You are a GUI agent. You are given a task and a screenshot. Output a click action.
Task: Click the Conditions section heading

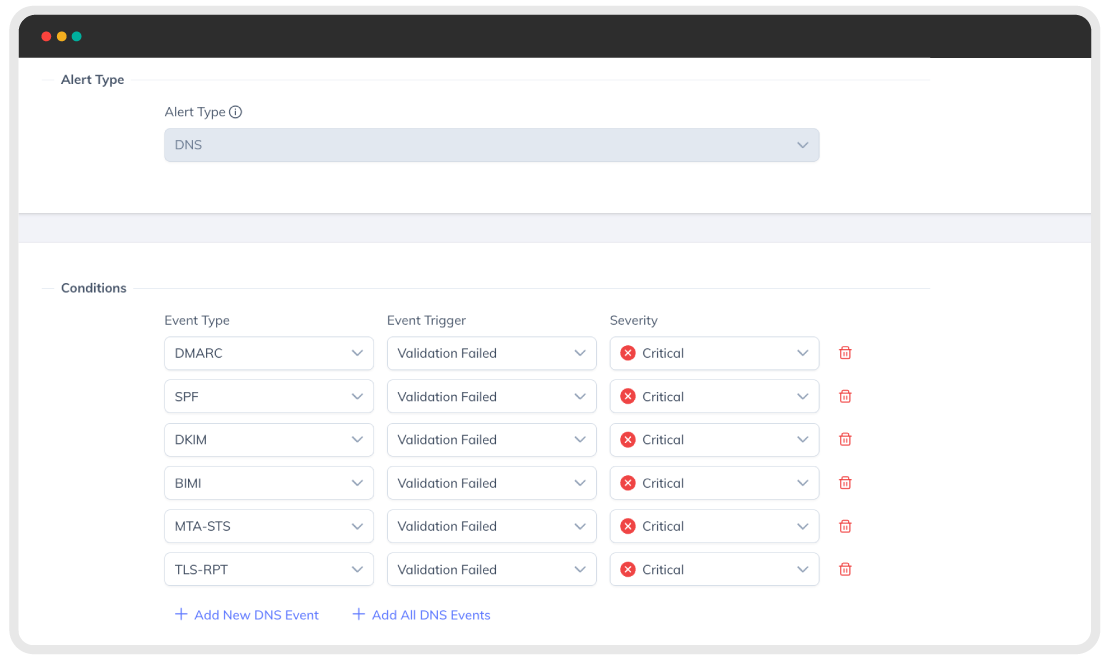click(x=93, y=288)
